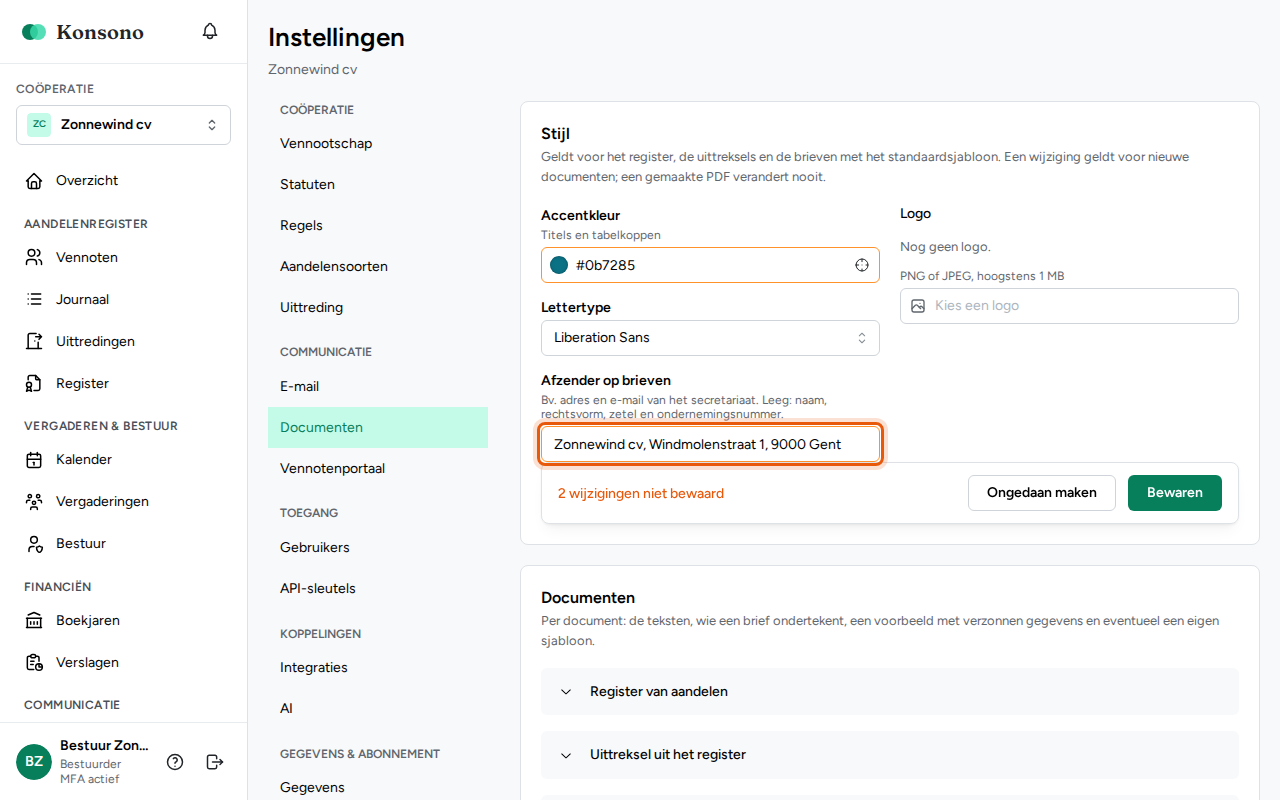Open the Lettertype Liberation Sans dropdown

(x=710, y=338)
